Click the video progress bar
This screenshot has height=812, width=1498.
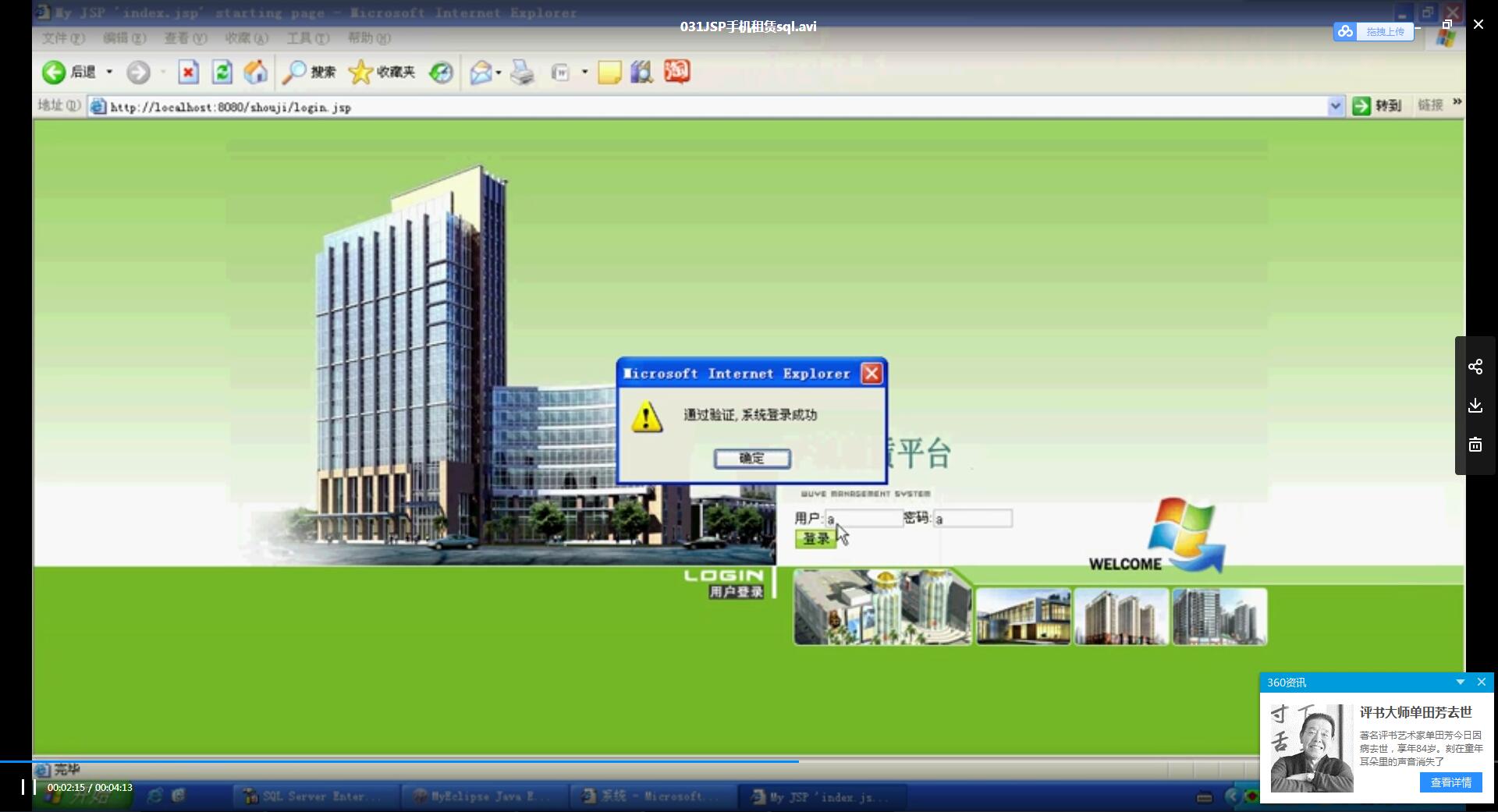(749, 761)
